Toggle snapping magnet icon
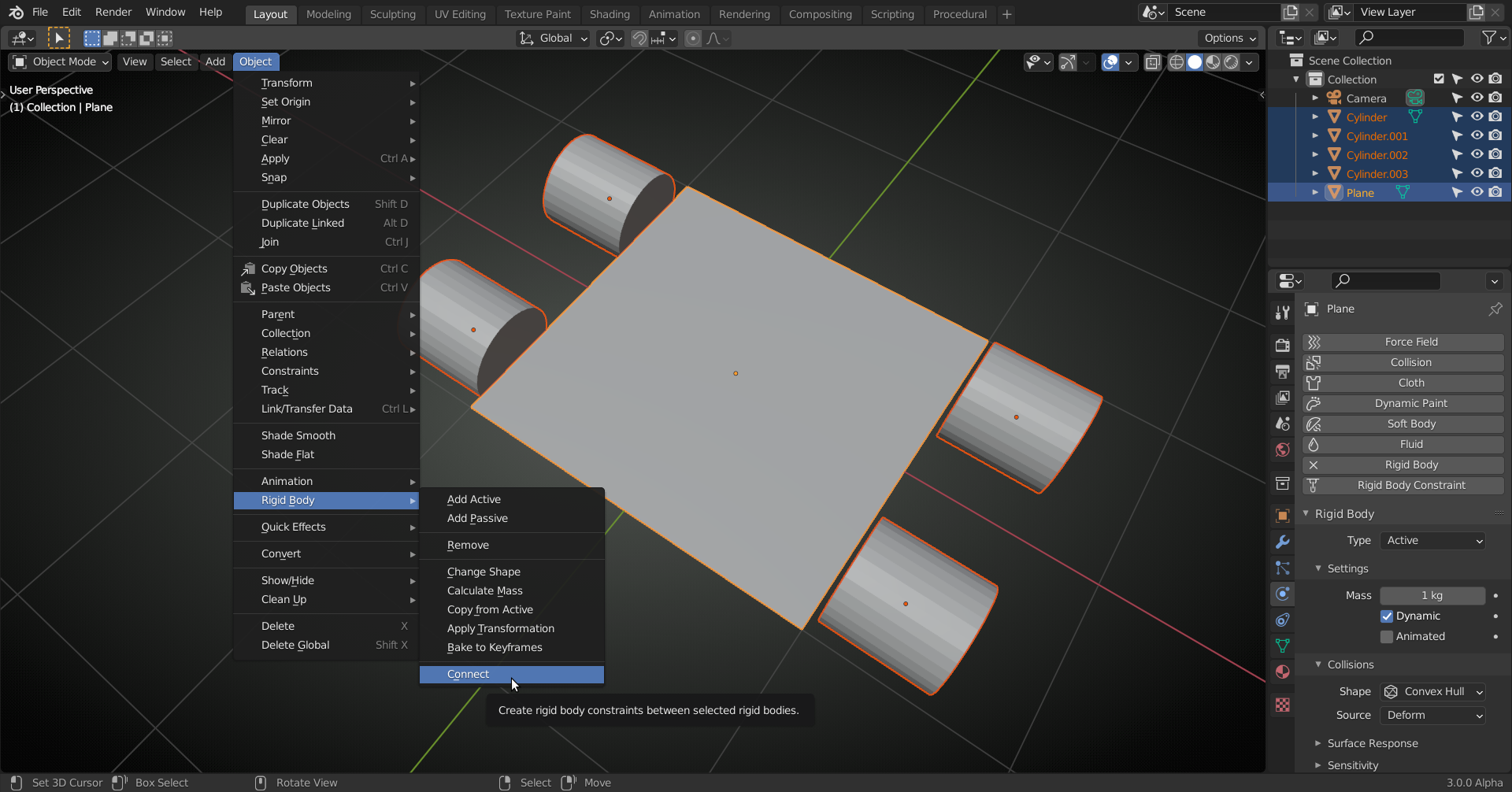 639,39
